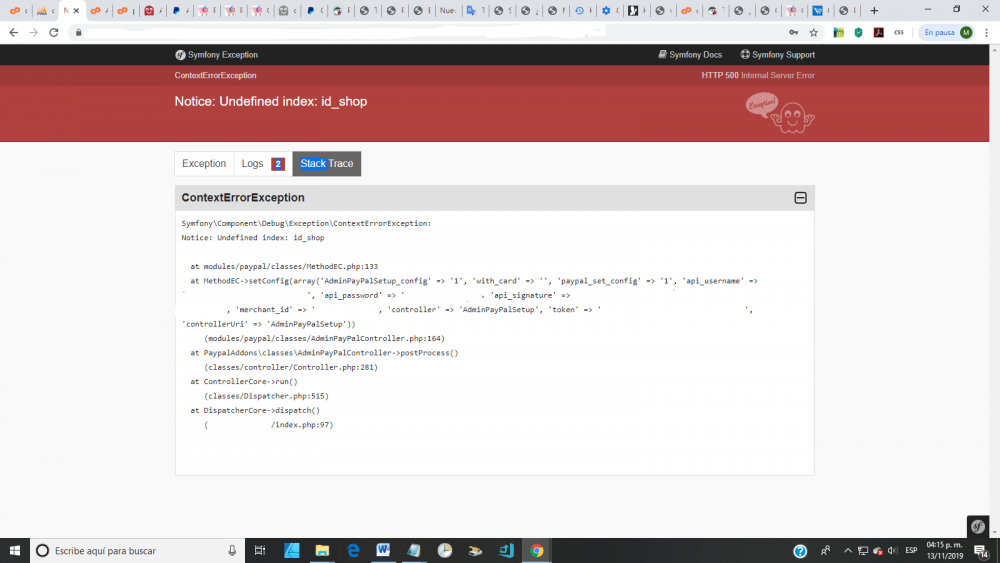
Task: Click the Symfony ghost exception illustration
Action: tap(780, 113)
